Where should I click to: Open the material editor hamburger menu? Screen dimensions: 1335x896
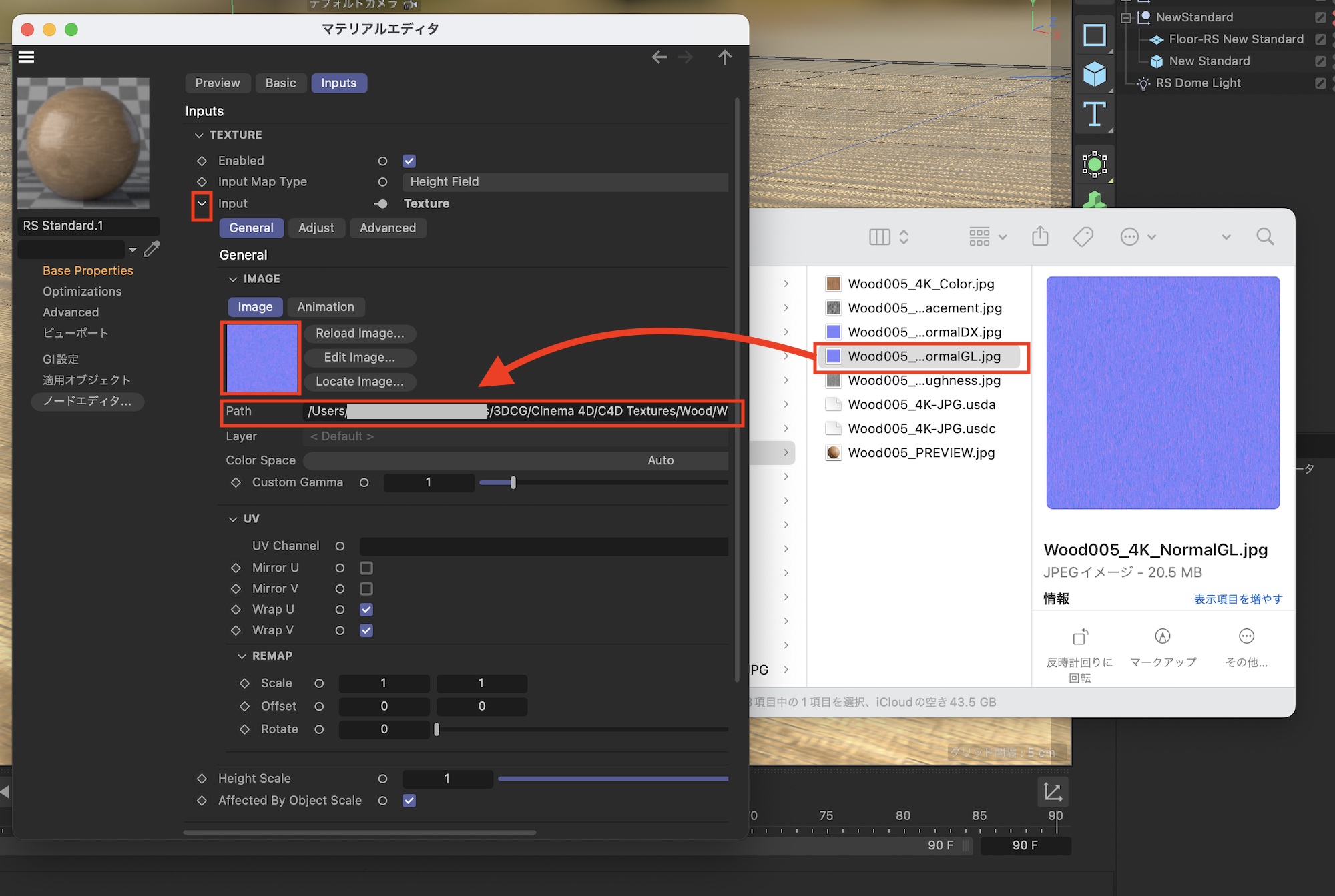click(x=27, y=57)
